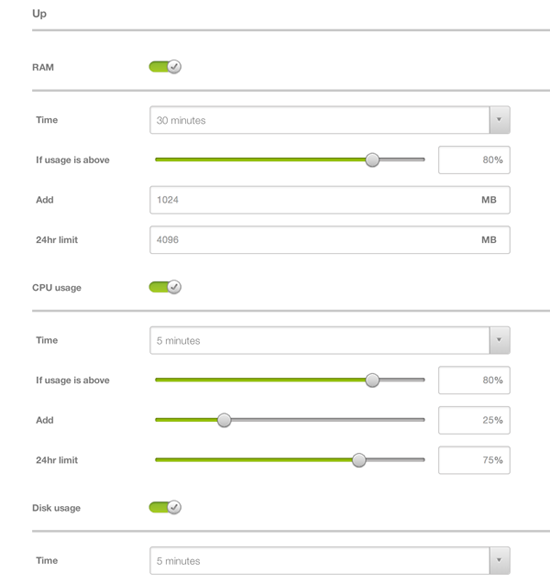Image resolution: width=550 pixels, height=584 pixels.
Task: Select the 30 minutes RAM Time box
Action: coord(319,120)
